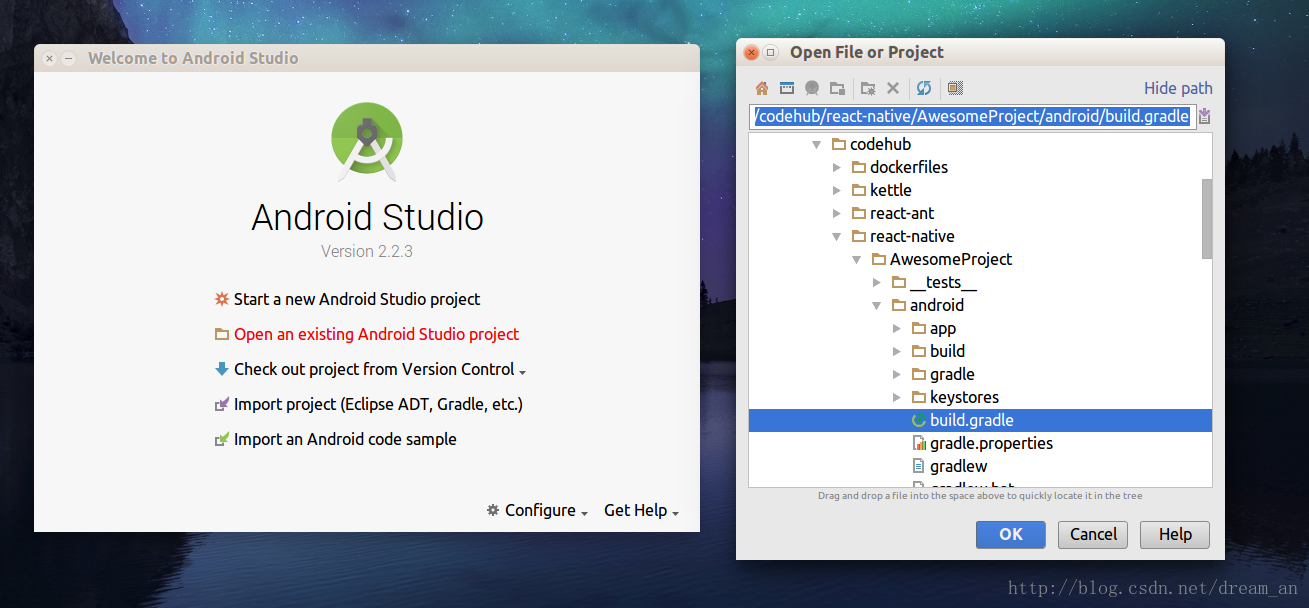Collapse the react-native folder
Screen dimensions: 1309x608
837,237
